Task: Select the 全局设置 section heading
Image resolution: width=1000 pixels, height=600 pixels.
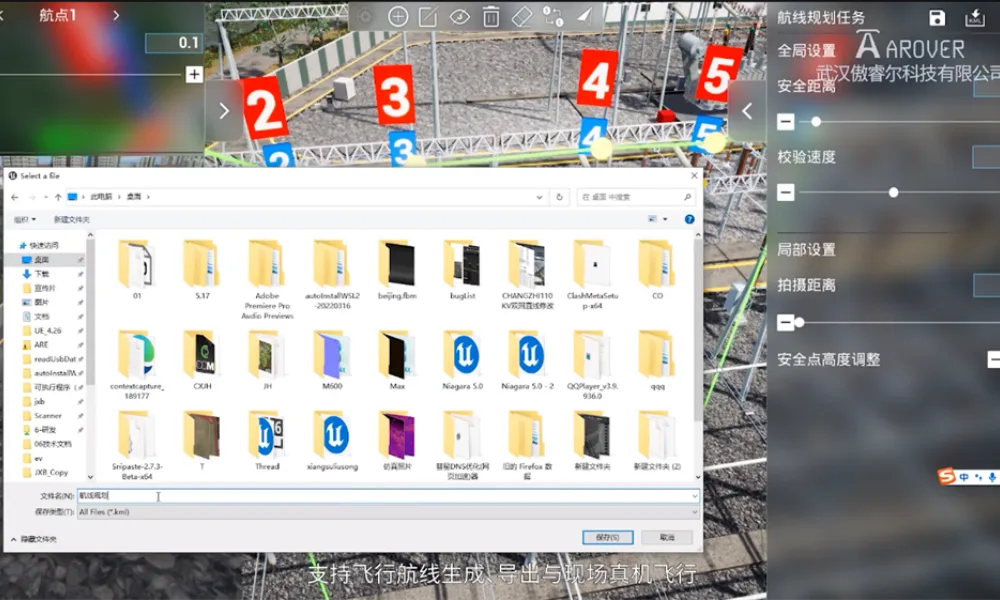Action: [806, 50]
